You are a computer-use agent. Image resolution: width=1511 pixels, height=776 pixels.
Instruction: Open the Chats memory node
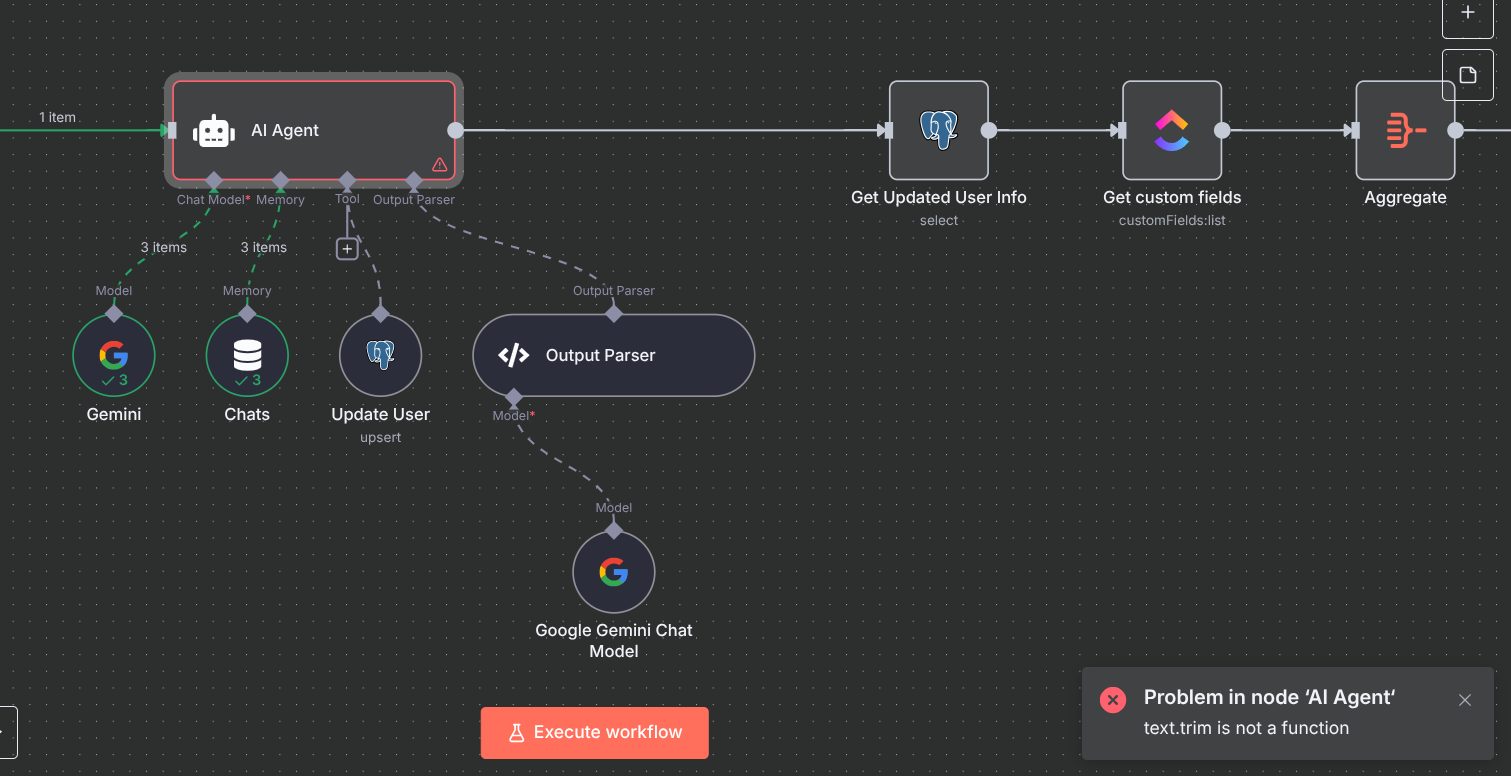pos(247,355)
